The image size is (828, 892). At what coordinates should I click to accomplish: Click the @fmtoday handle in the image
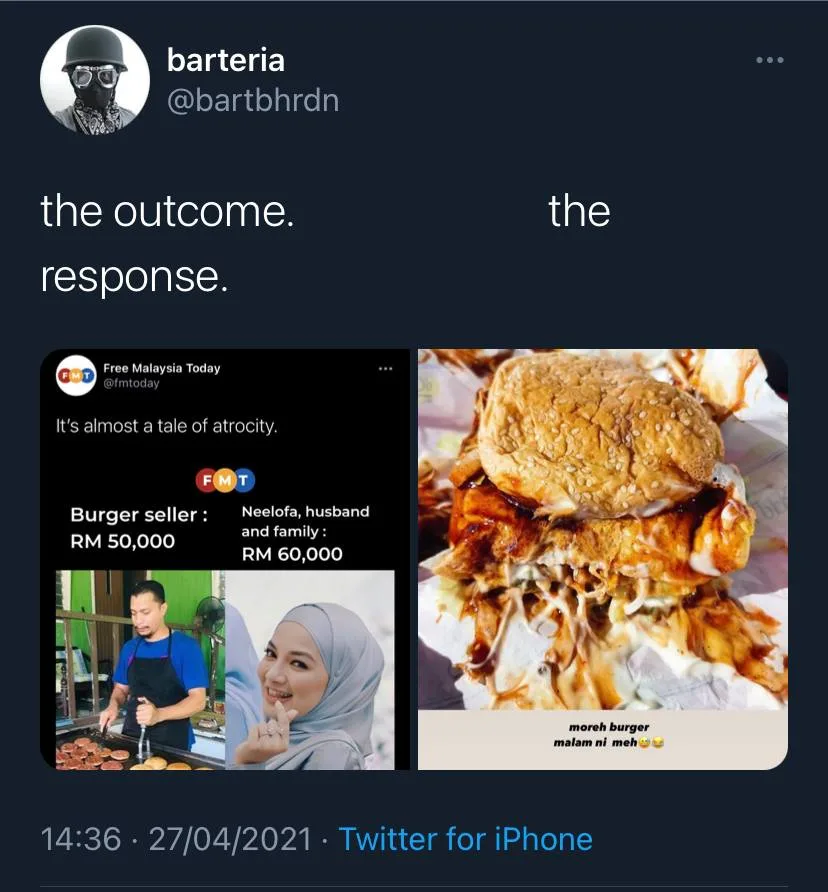(131, 383)
